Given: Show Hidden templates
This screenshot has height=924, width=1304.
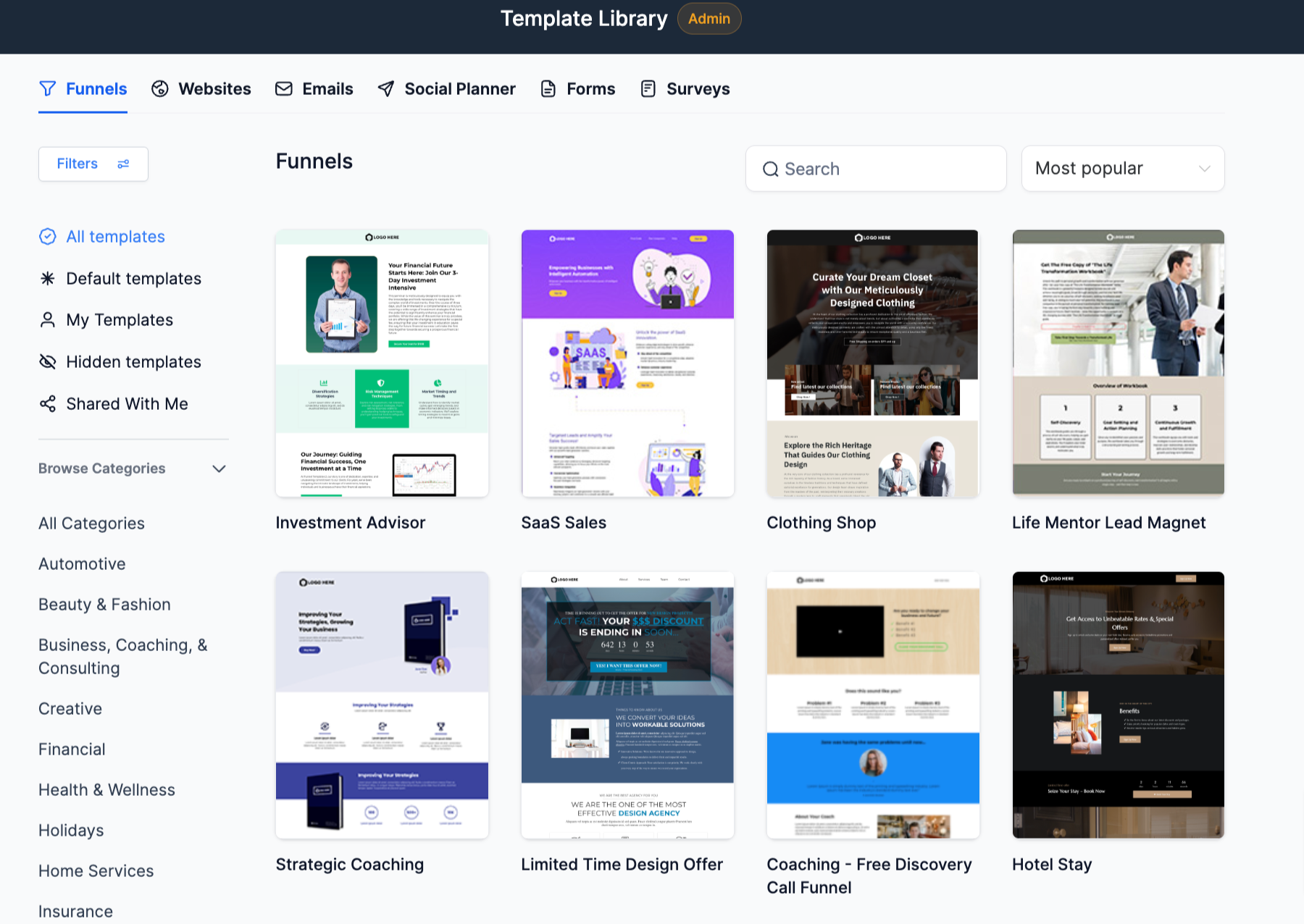Looking at the screenshot, I should pyautogui.click(x=120, y=361).
